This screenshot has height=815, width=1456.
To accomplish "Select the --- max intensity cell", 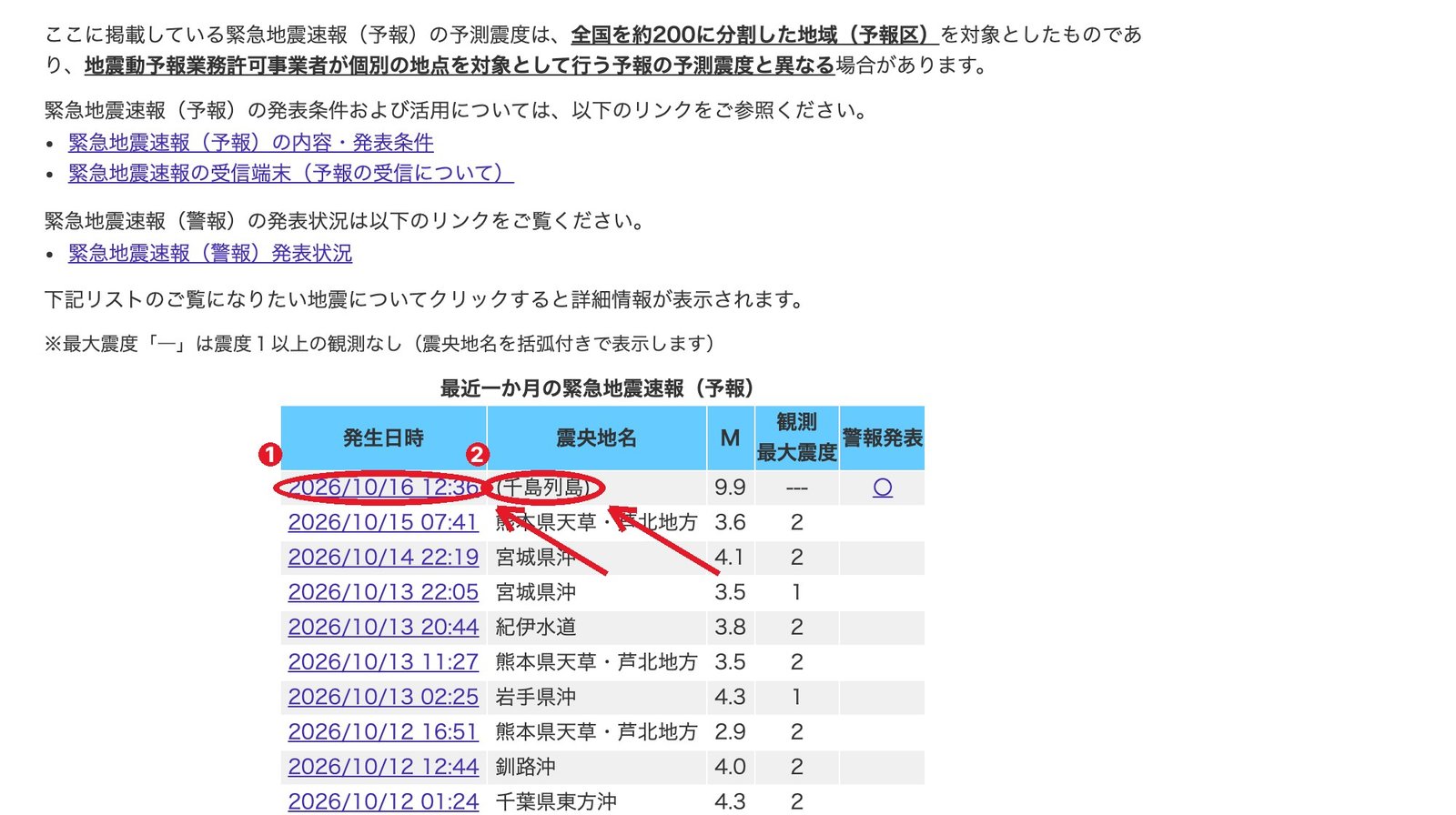I will (797, 488).
